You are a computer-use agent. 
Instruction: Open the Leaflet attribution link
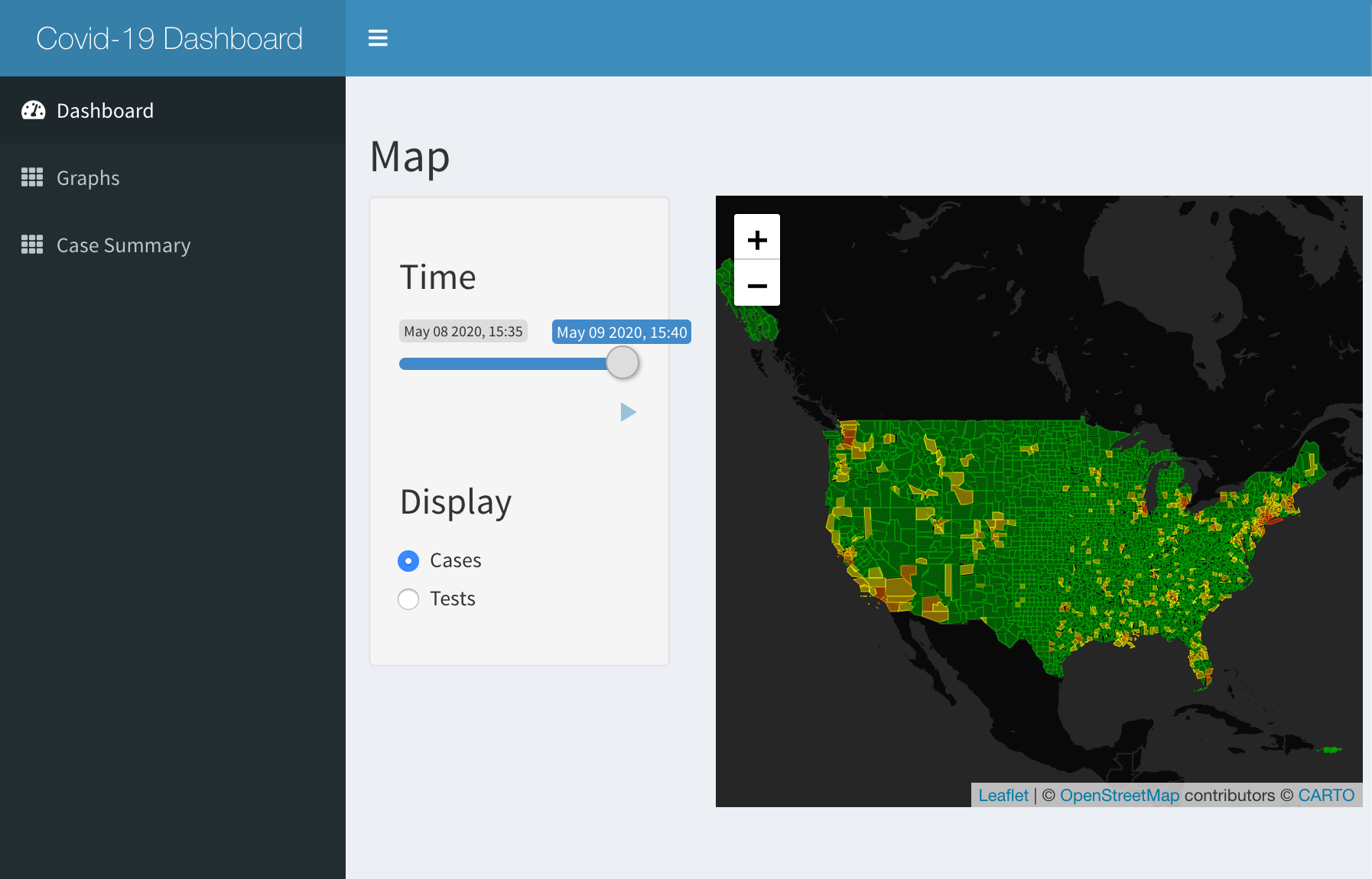tap(1003, 795)
